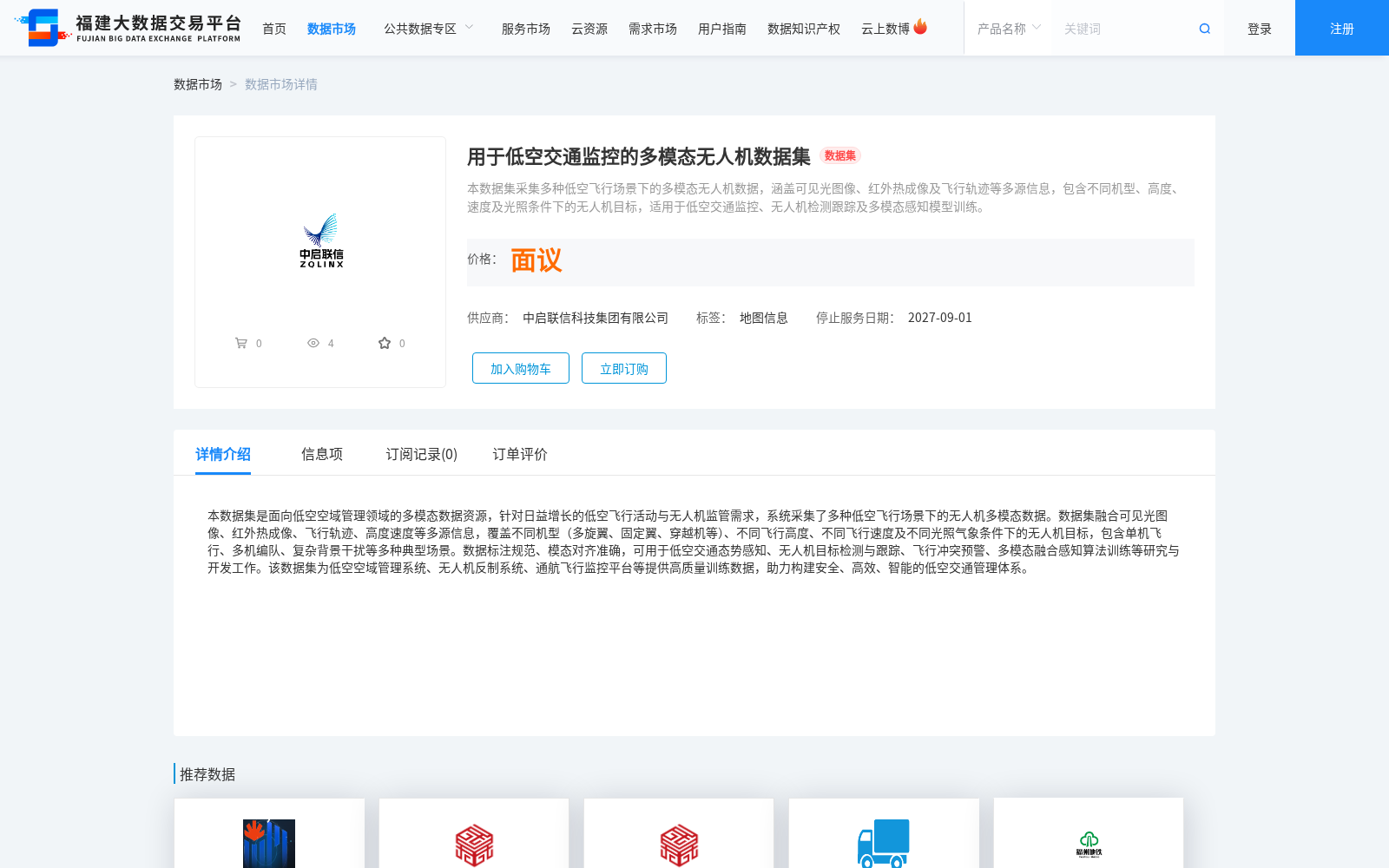Click the 立即订购 button

pos(624,368)
